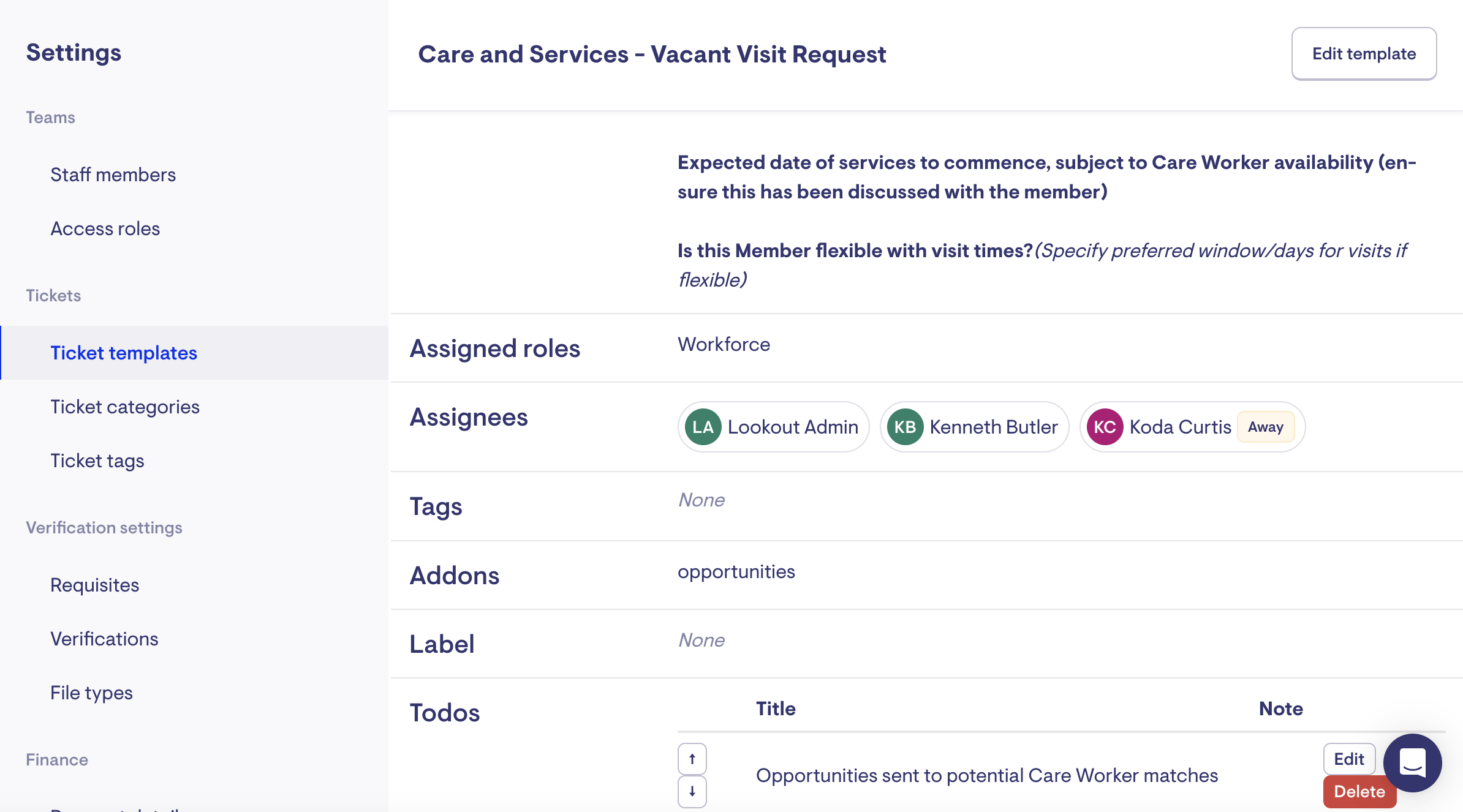Image resolution: width=1463 pixels, height=812 pixels.
Task: Click the Lookout Admin assignee name
Action: point(793,427)
